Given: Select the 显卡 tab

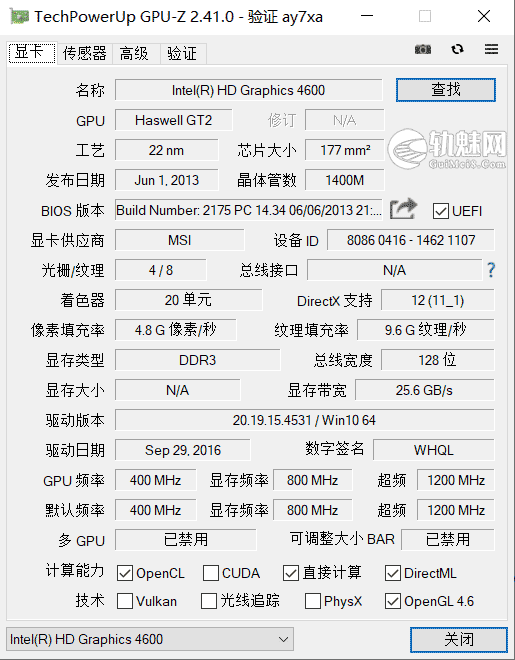Looking at the screenshot, I should (32, 53).
